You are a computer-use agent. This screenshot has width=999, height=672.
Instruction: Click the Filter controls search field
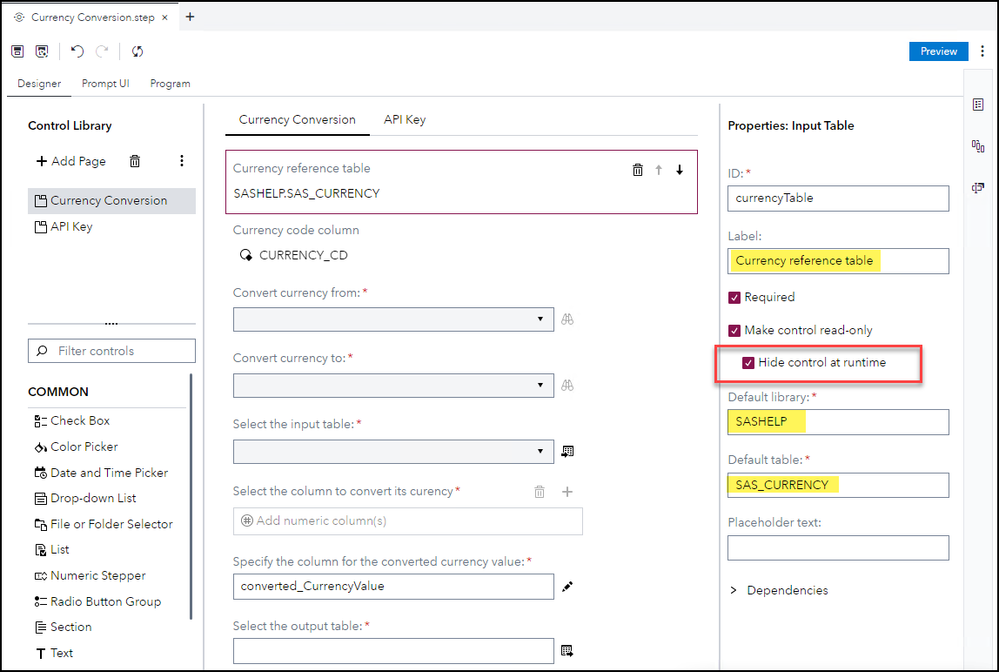(112, 351)
